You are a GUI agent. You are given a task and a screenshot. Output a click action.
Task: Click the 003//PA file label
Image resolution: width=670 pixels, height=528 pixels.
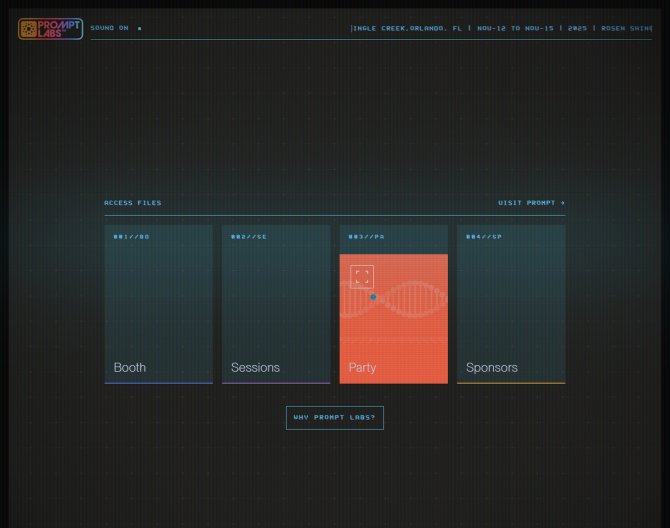[366, 237]
